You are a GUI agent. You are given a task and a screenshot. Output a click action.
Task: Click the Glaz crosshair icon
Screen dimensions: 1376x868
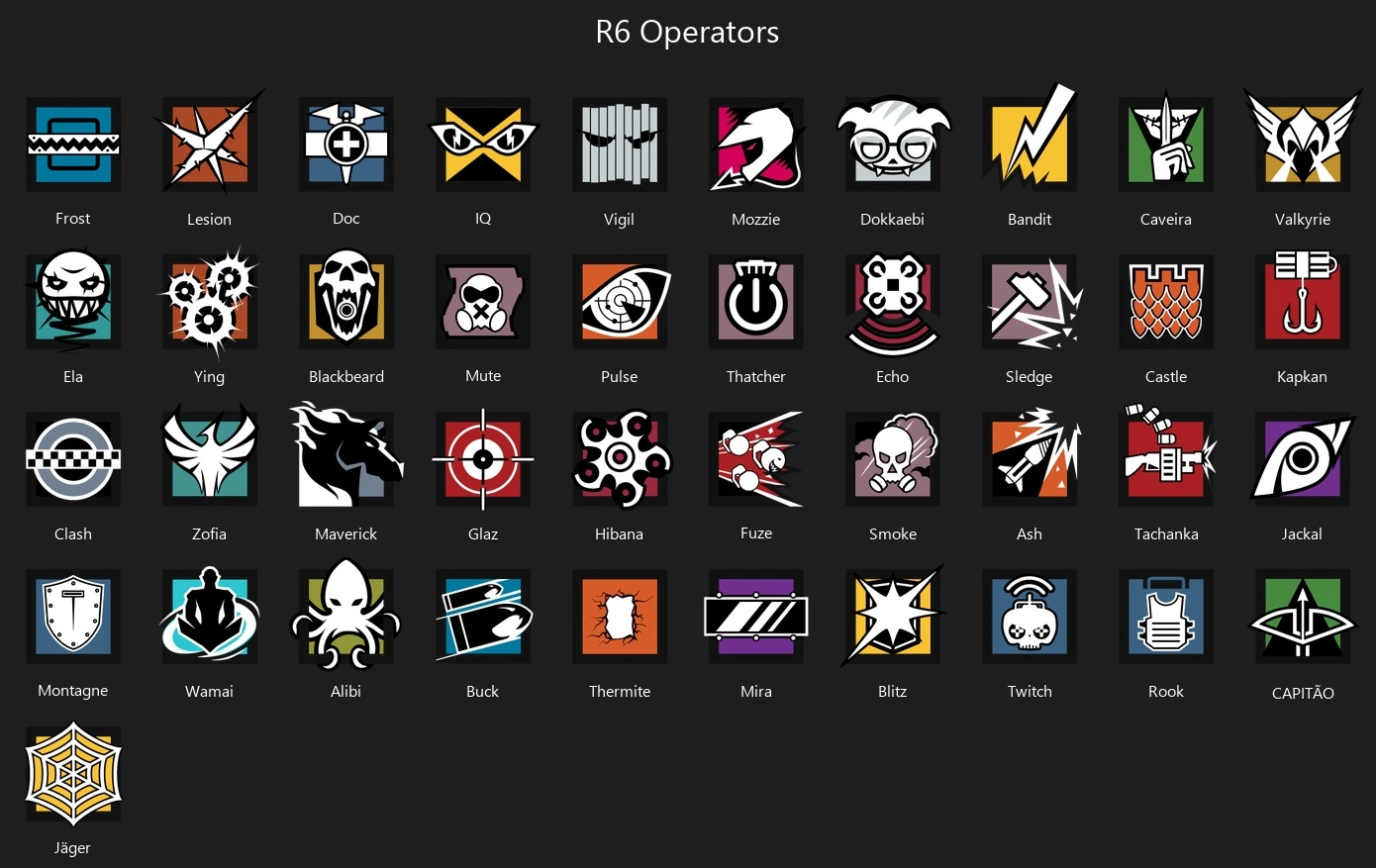click(x=483, y=458)
